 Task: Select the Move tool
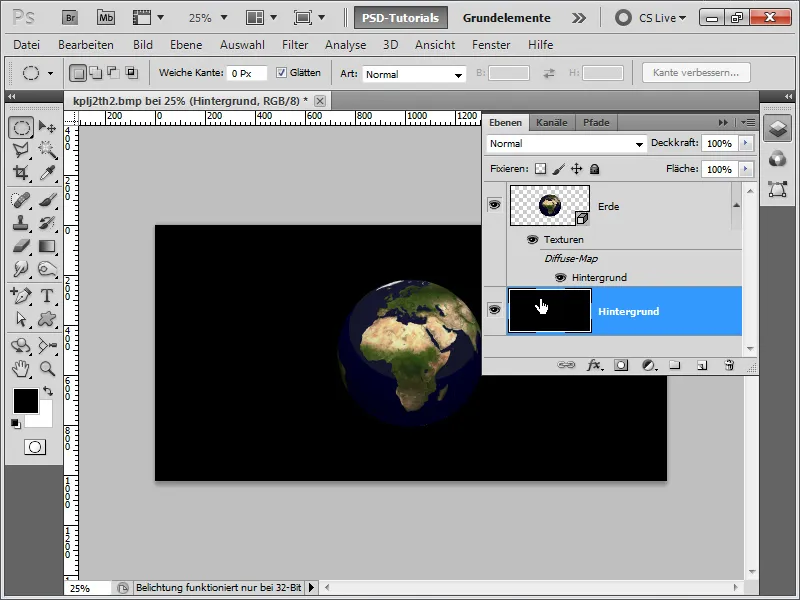[x=47, y=127]
